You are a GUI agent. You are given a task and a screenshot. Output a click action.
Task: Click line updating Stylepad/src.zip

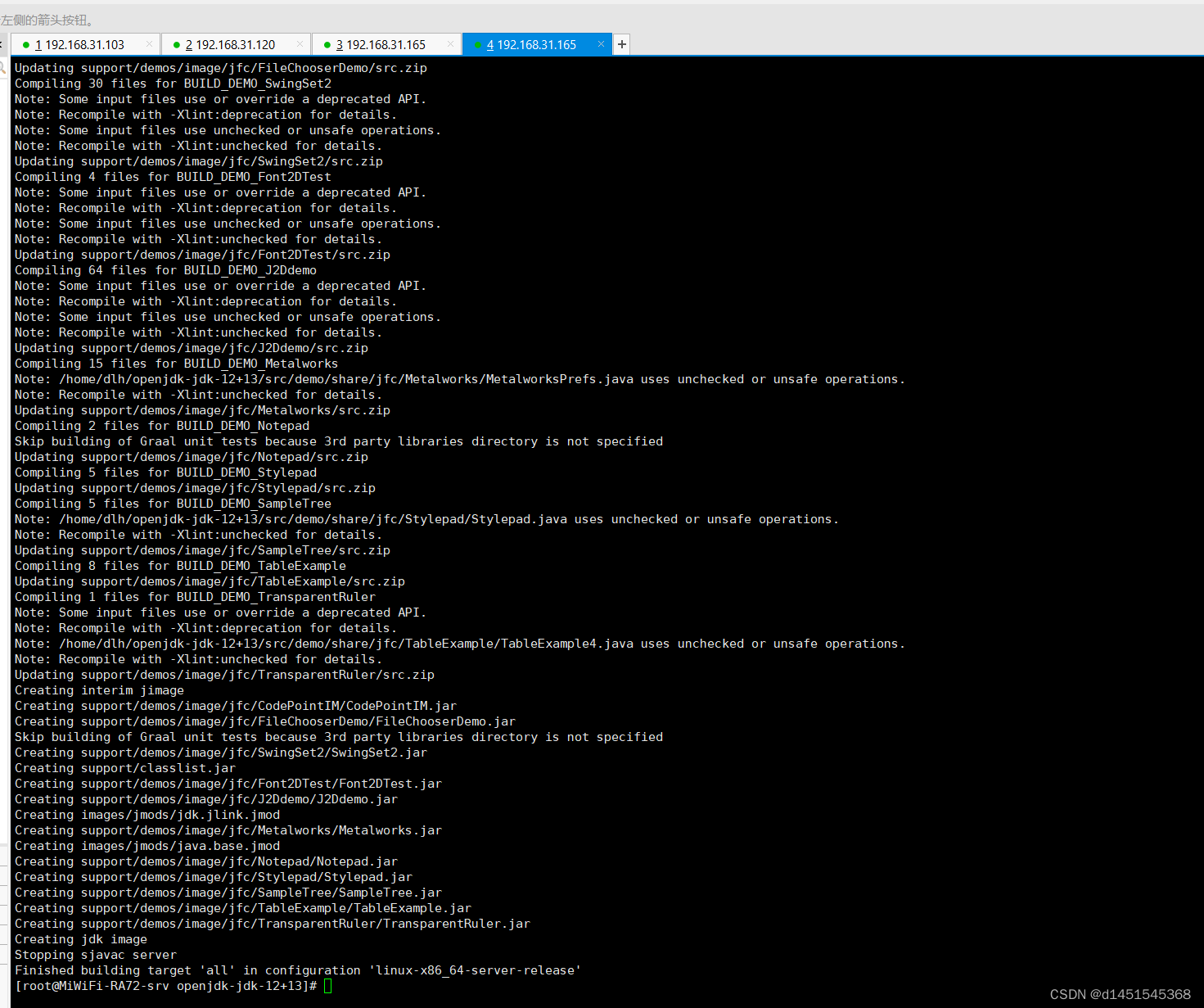coord(195,488)
